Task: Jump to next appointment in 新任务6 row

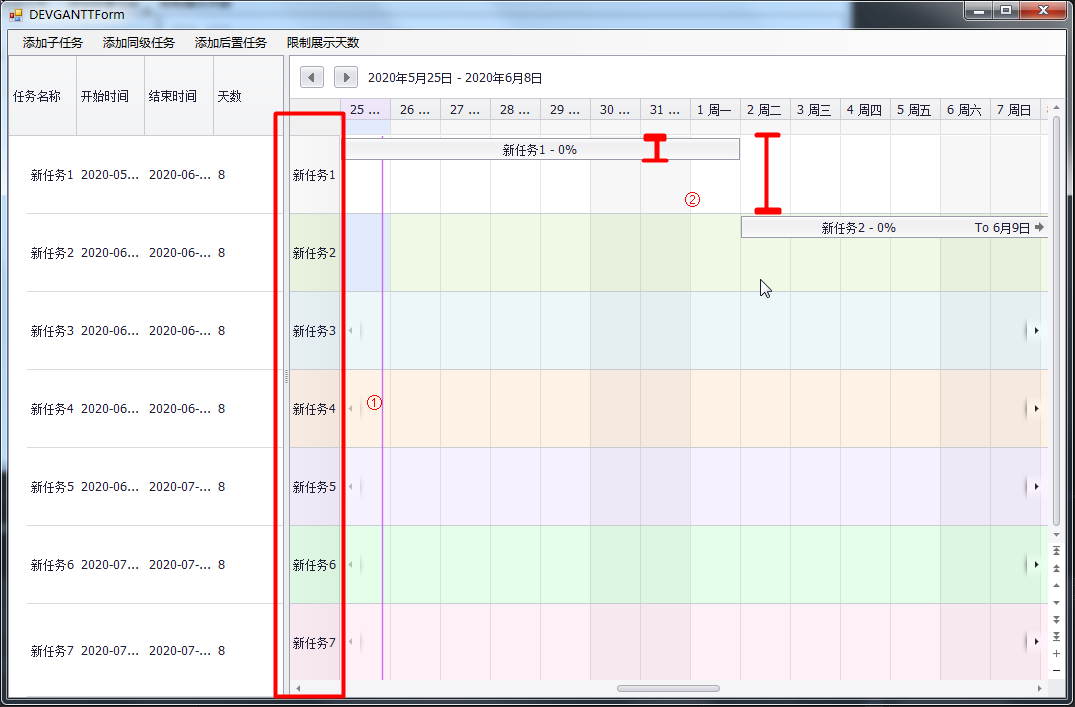Action: [x=1036, y=564]
